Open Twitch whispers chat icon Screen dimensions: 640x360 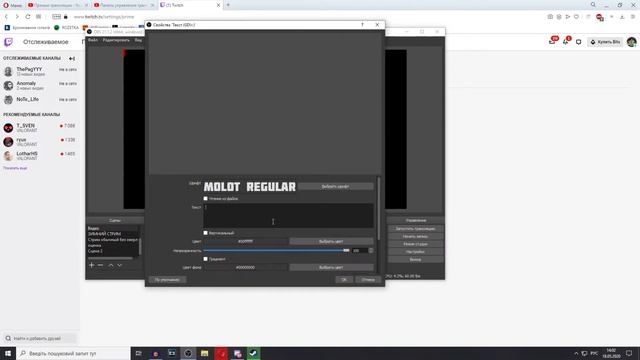click(578, 42)
